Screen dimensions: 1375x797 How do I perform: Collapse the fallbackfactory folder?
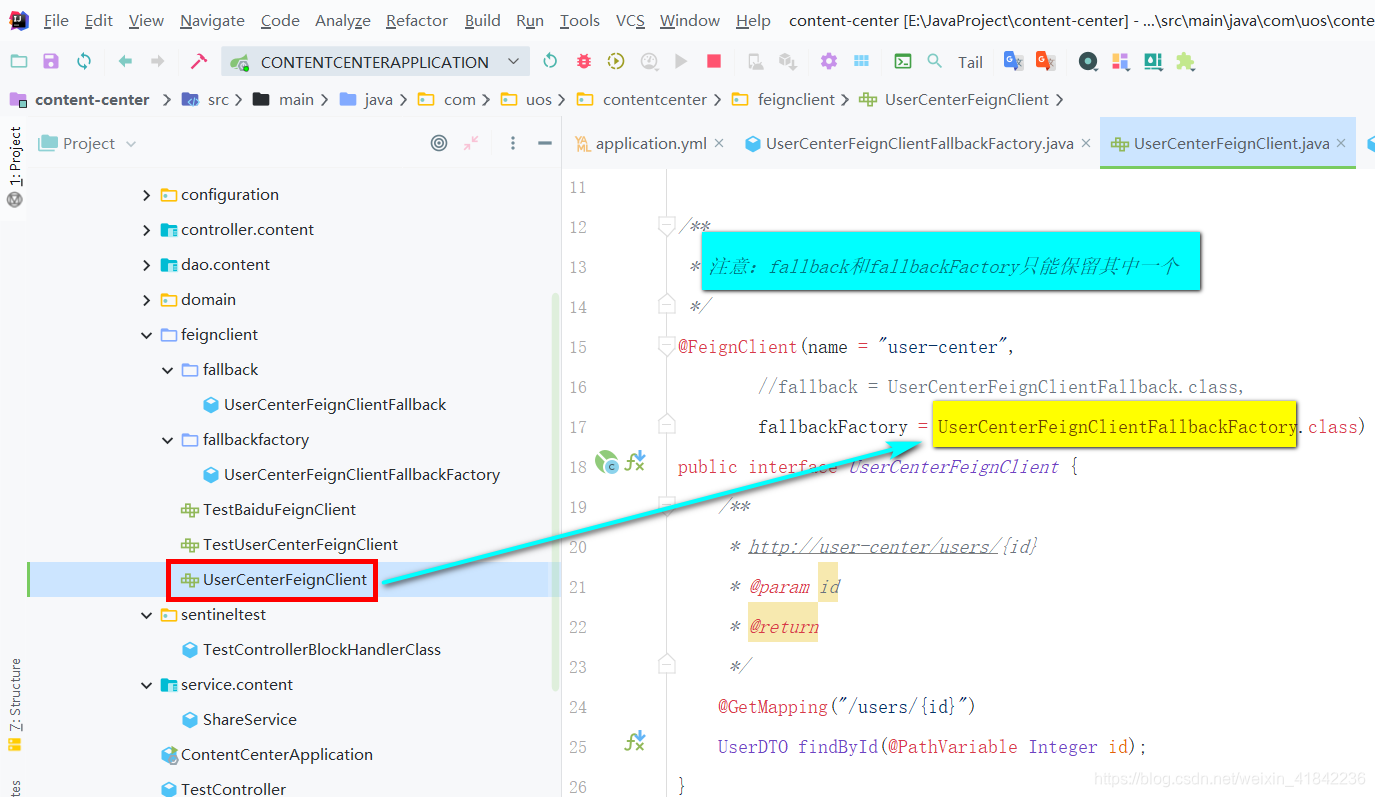(168, 440)
